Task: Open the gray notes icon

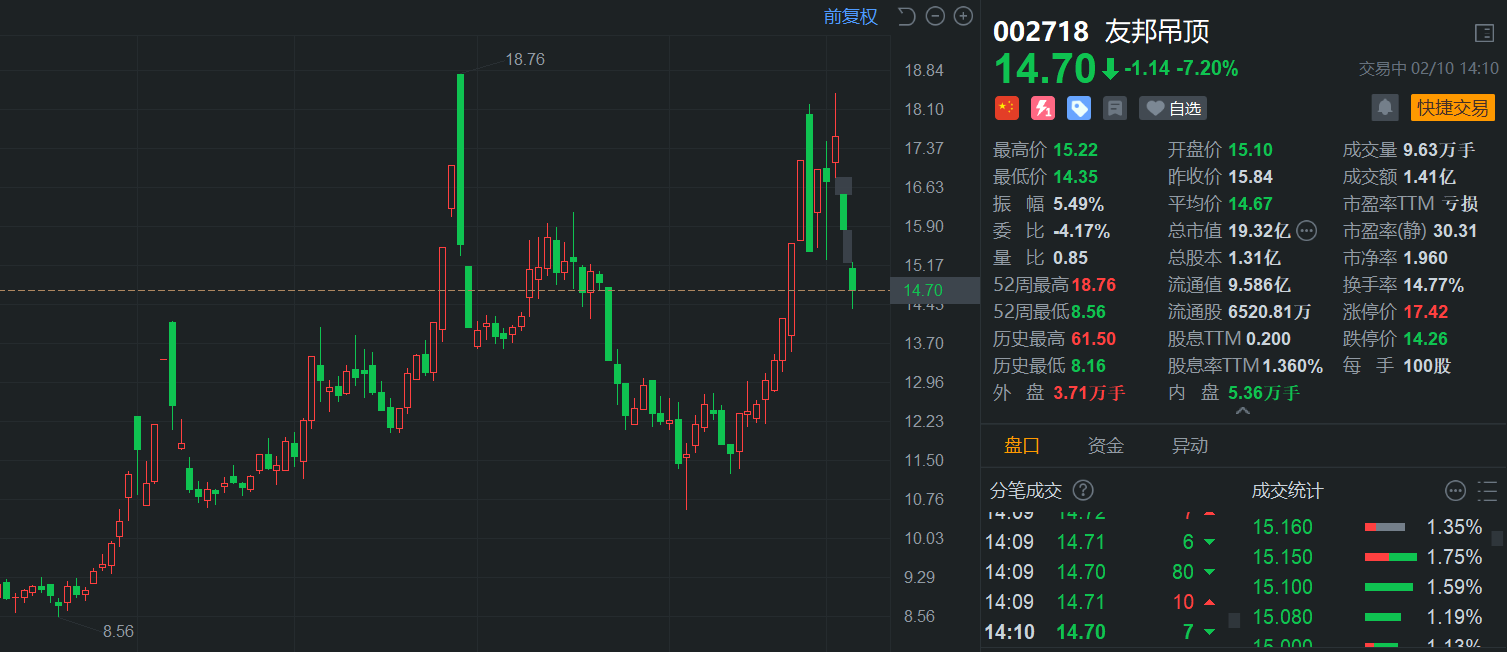Action: click(1115, 108)
